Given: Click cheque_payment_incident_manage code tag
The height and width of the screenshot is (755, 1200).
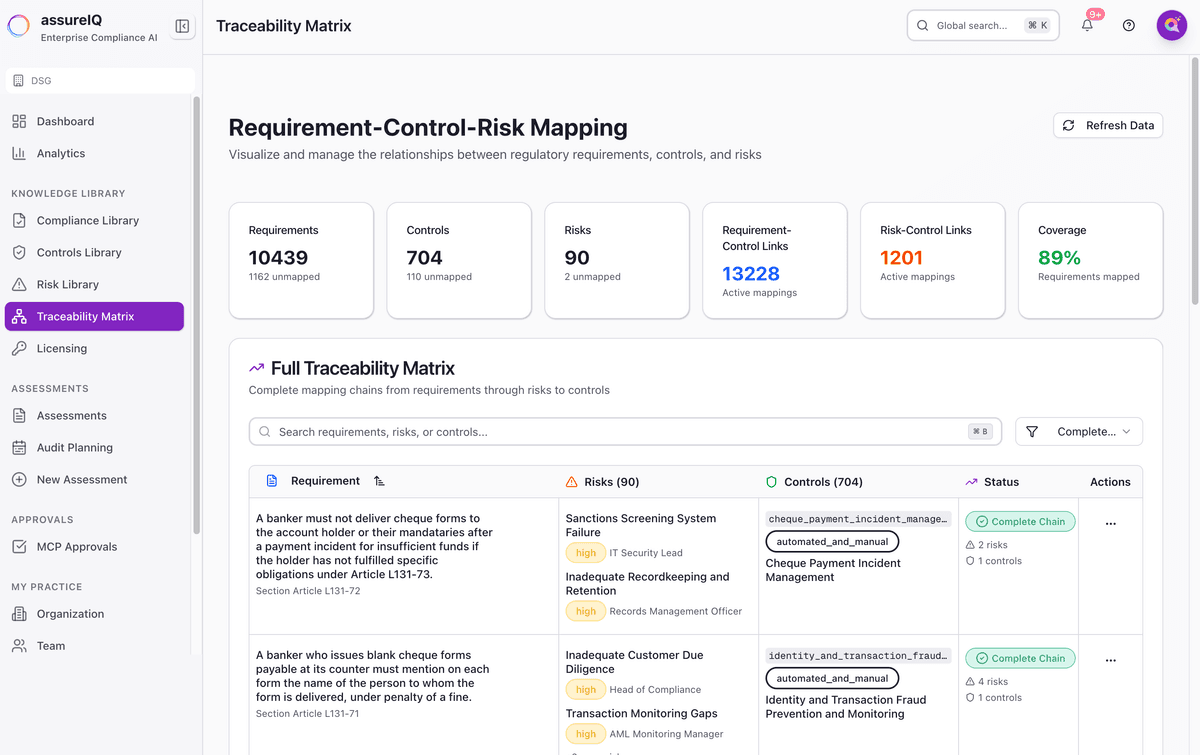Looking at the screenshot, I should coord(858,519).
